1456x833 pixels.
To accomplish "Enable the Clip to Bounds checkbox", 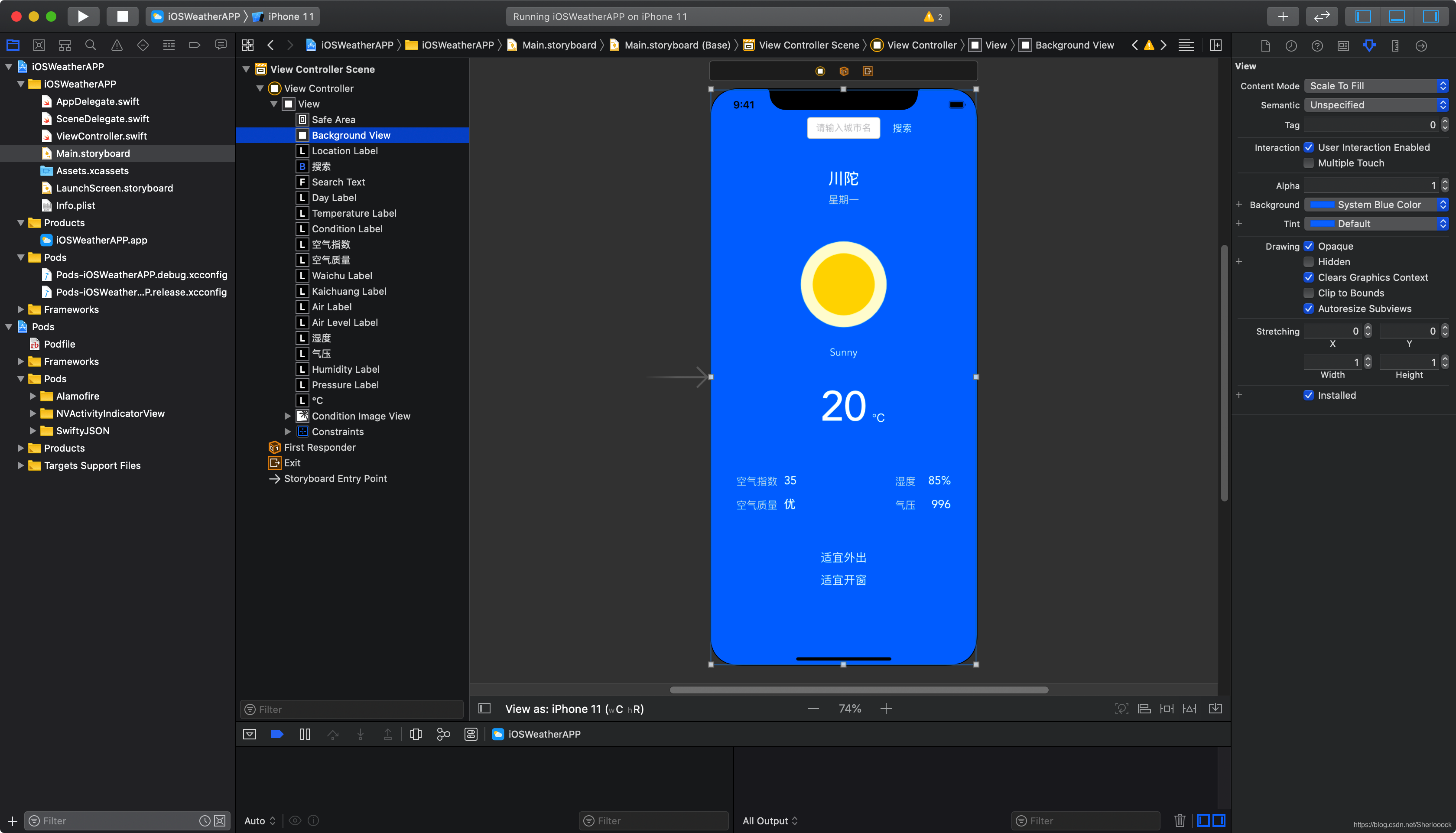I will pos(1309,293).
